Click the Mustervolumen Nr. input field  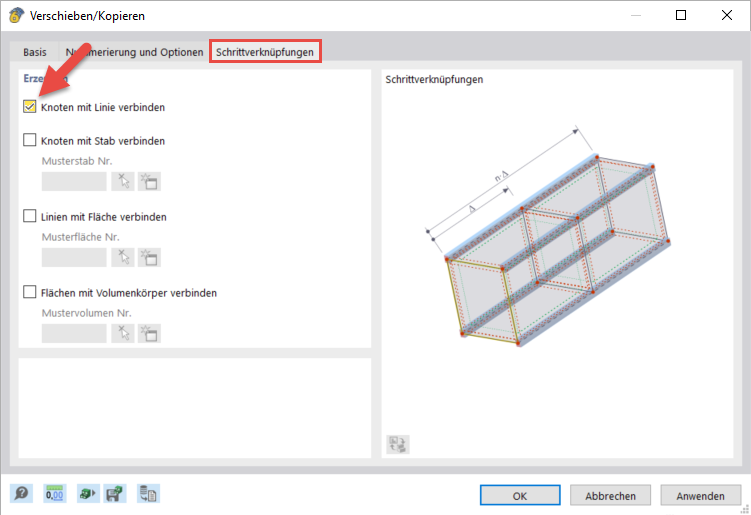click(74, 333)
